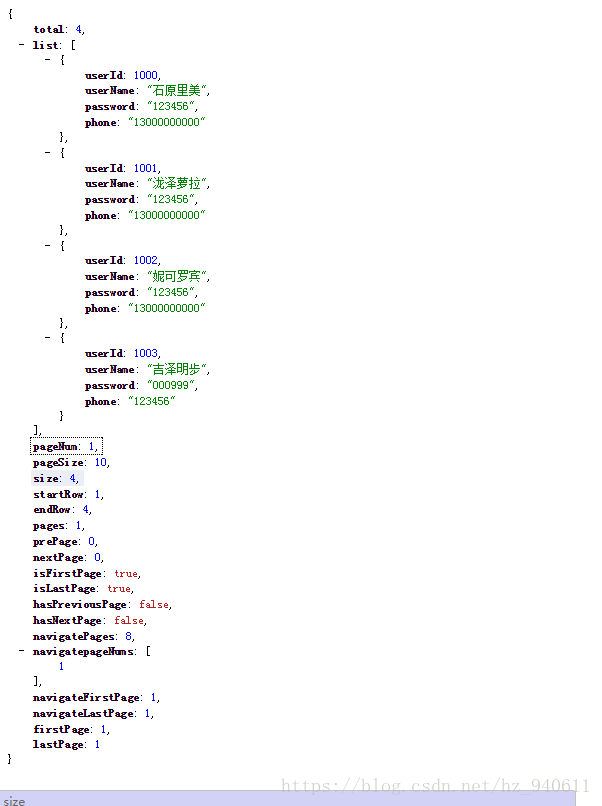This screenshot has height=806, width=602.
Task: Select userId value 1003
Action: [x=146, y=353]
